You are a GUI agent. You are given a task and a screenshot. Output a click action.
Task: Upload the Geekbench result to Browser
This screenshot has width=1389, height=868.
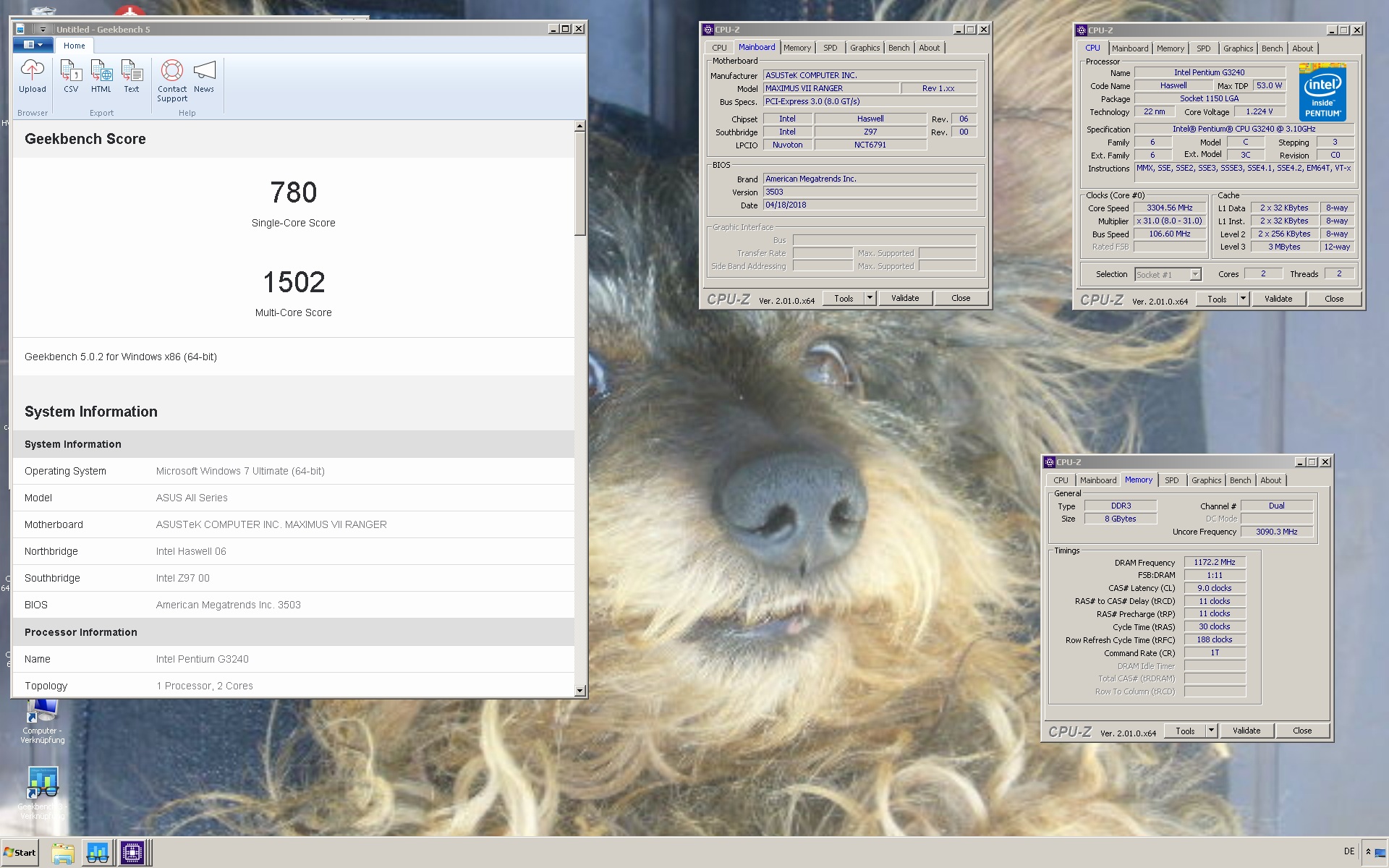(x=33, y=77)
